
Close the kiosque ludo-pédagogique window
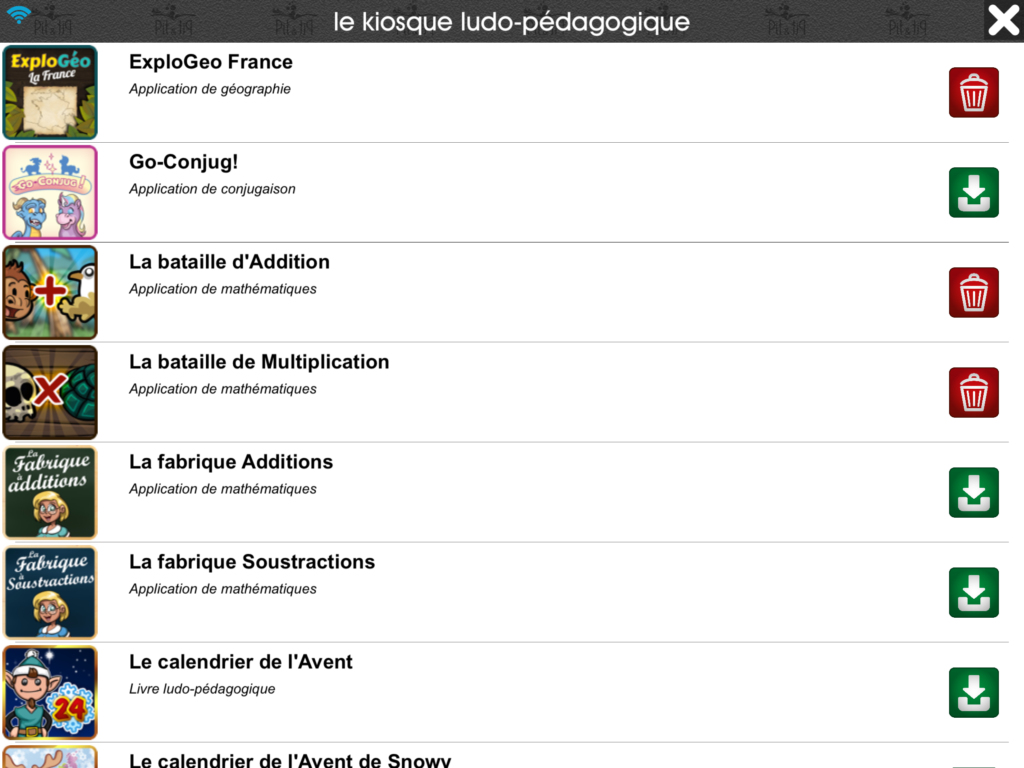[1003, 20]
